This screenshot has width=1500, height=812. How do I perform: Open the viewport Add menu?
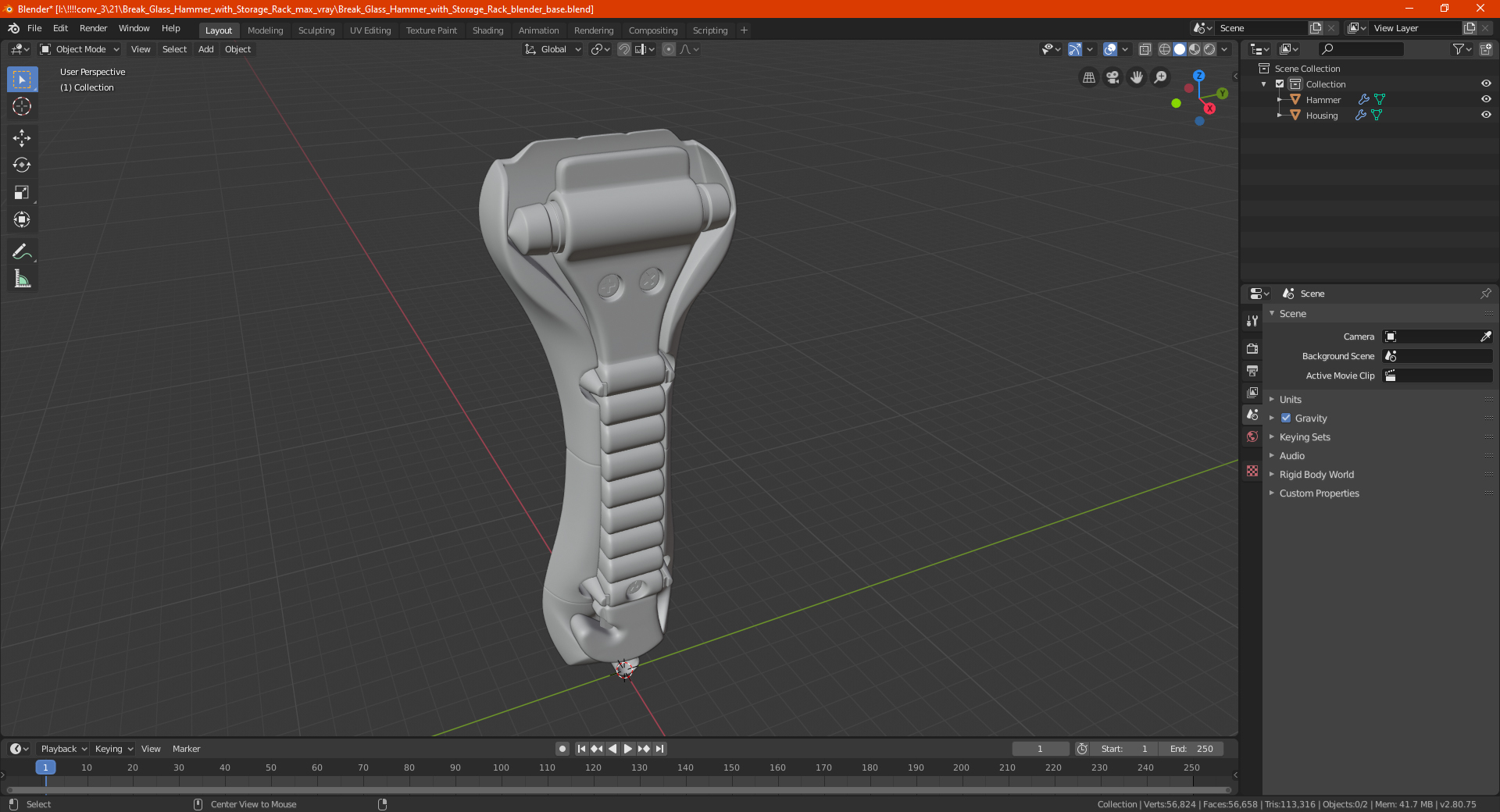pos(205,49)
